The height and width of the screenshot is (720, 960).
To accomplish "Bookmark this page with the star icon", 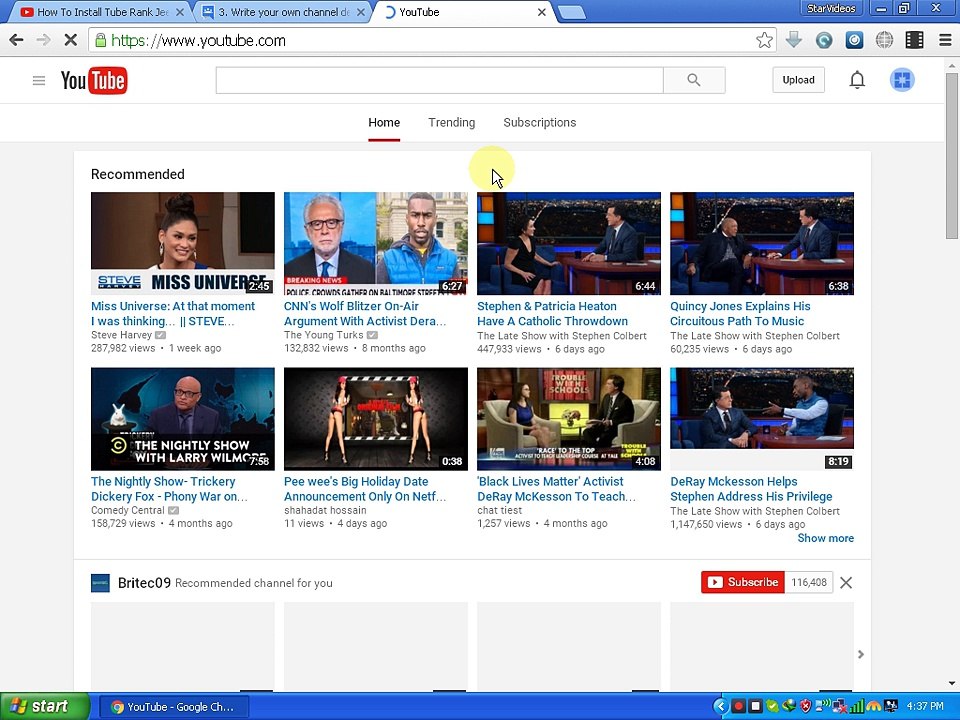I will point(764,40).
